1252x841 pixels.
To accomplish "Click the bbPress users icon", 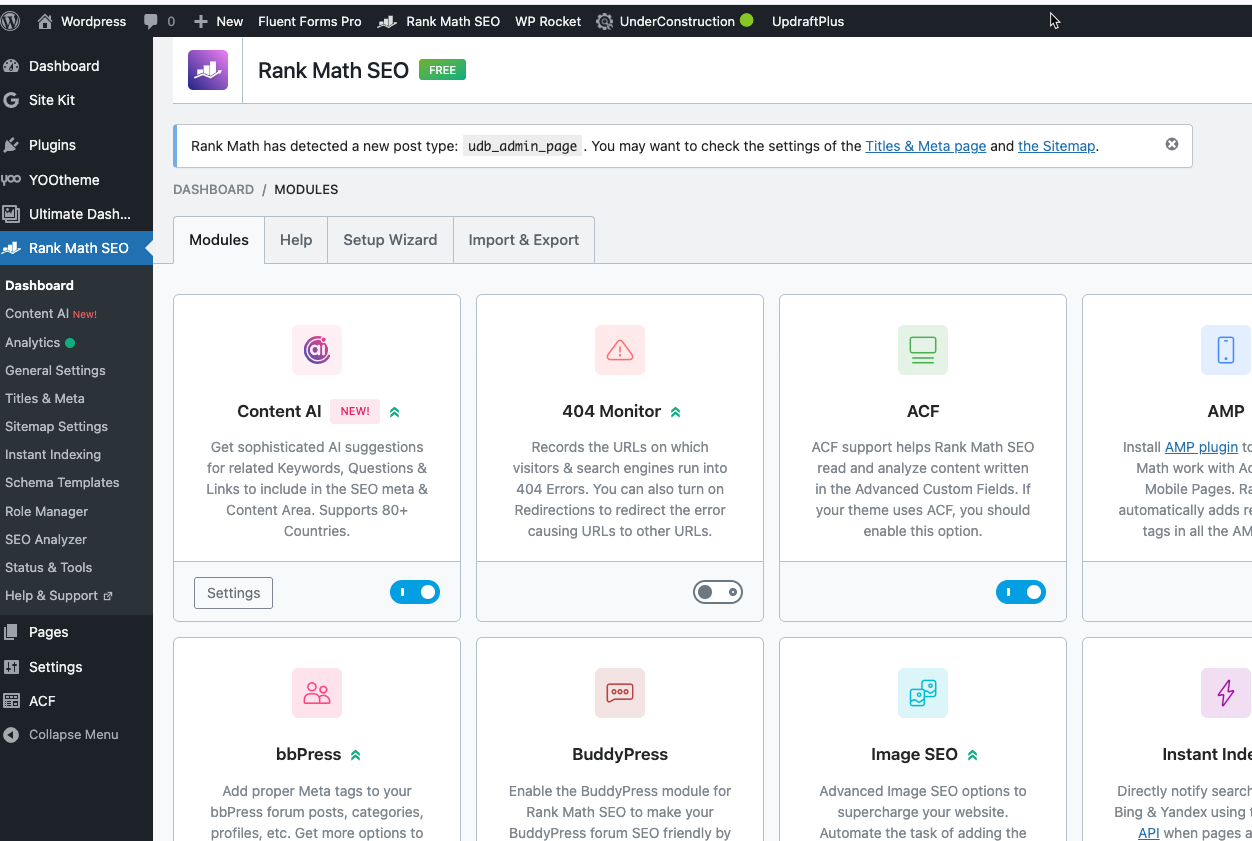I will 317,693.
